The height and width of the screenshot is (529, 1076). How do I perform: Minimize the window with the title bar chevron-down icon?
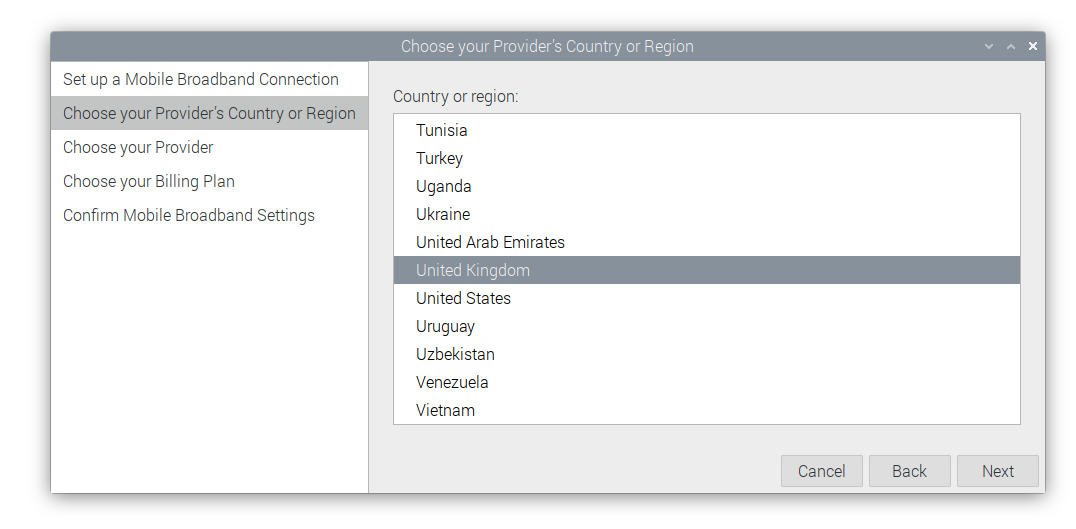(x=989, y=46)
